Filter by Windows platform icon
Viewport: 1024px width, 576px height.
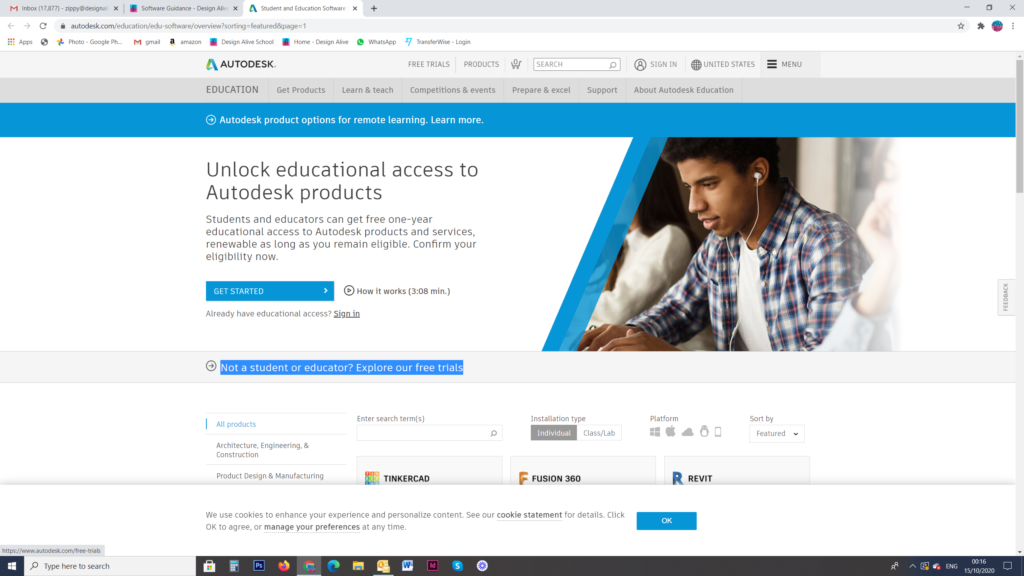pyautogui.click(x=655, y=432)
